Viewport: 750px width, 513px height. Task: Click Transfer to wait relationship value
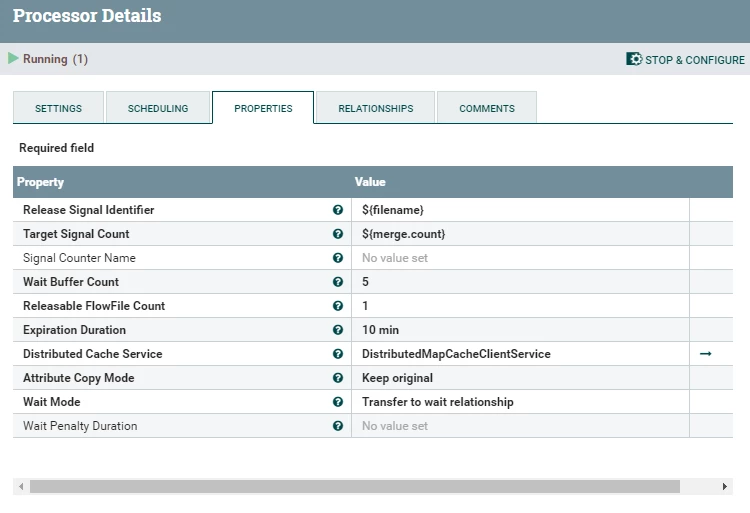520,402
